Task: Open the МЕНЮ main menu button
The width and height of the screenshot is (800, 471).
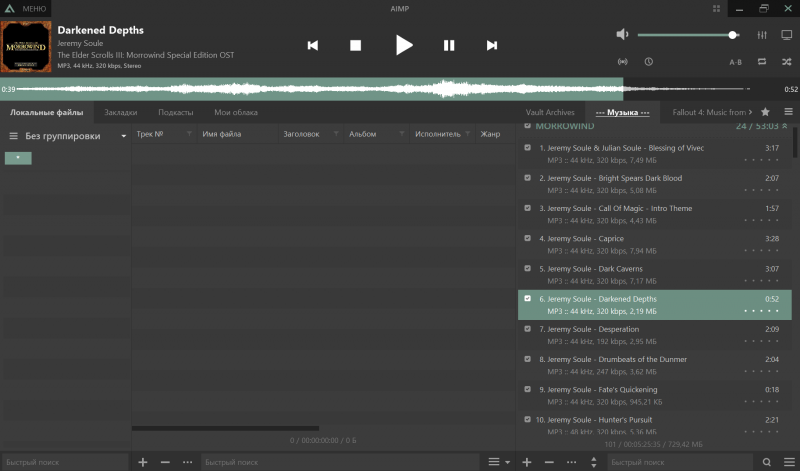Action: pyautogui.click(x=26, y=9)
